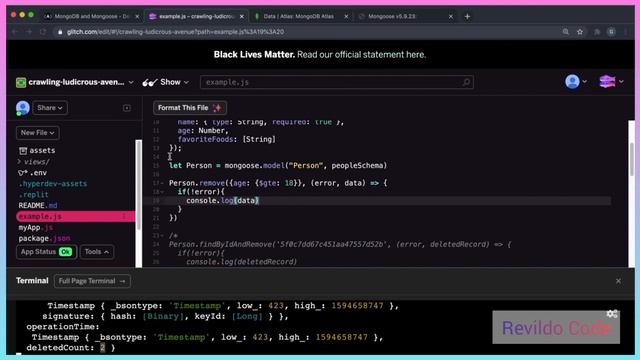Select the example.js file
Screen dimensions: 640x360
[76, 216]
